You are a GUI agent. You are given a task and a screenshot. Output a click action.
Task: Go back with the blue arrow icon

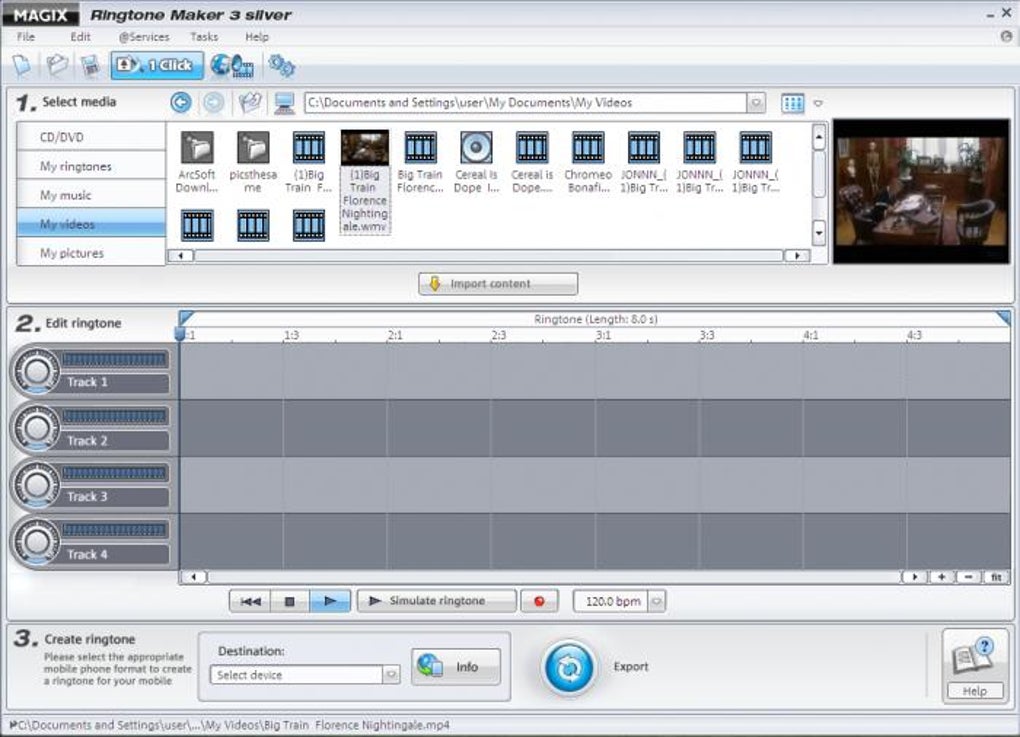tap(181, 102)
